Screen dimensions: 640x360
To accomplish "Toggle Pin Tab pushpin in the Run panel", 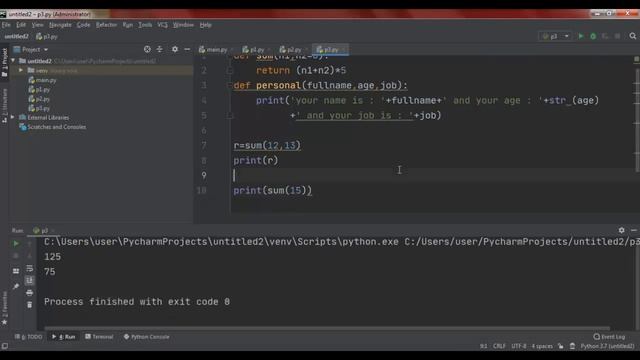I will pyautogui.click(x=16, y=287).
